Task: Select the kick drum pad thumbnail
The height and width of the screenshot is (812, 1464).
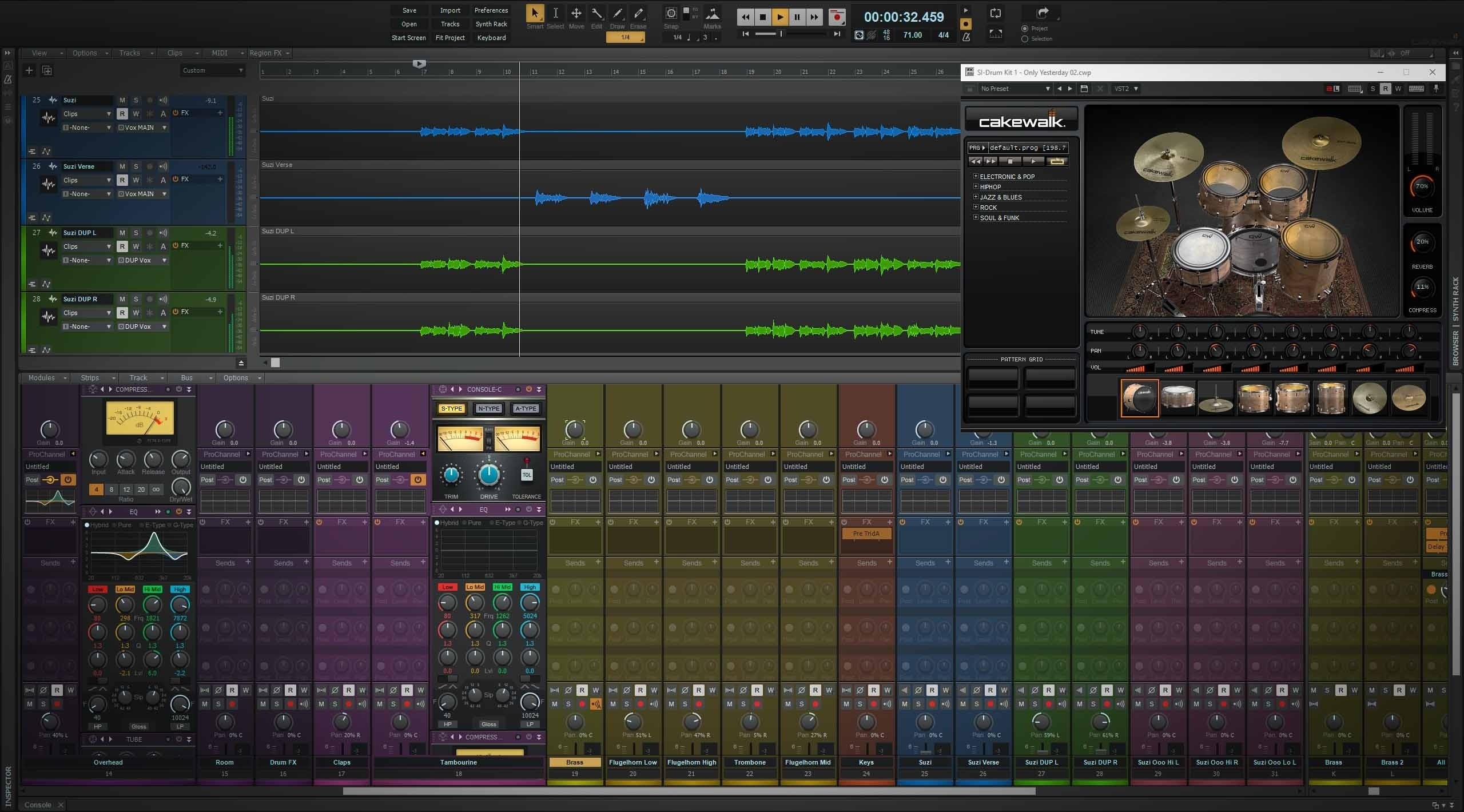Action: point(1139,397)
